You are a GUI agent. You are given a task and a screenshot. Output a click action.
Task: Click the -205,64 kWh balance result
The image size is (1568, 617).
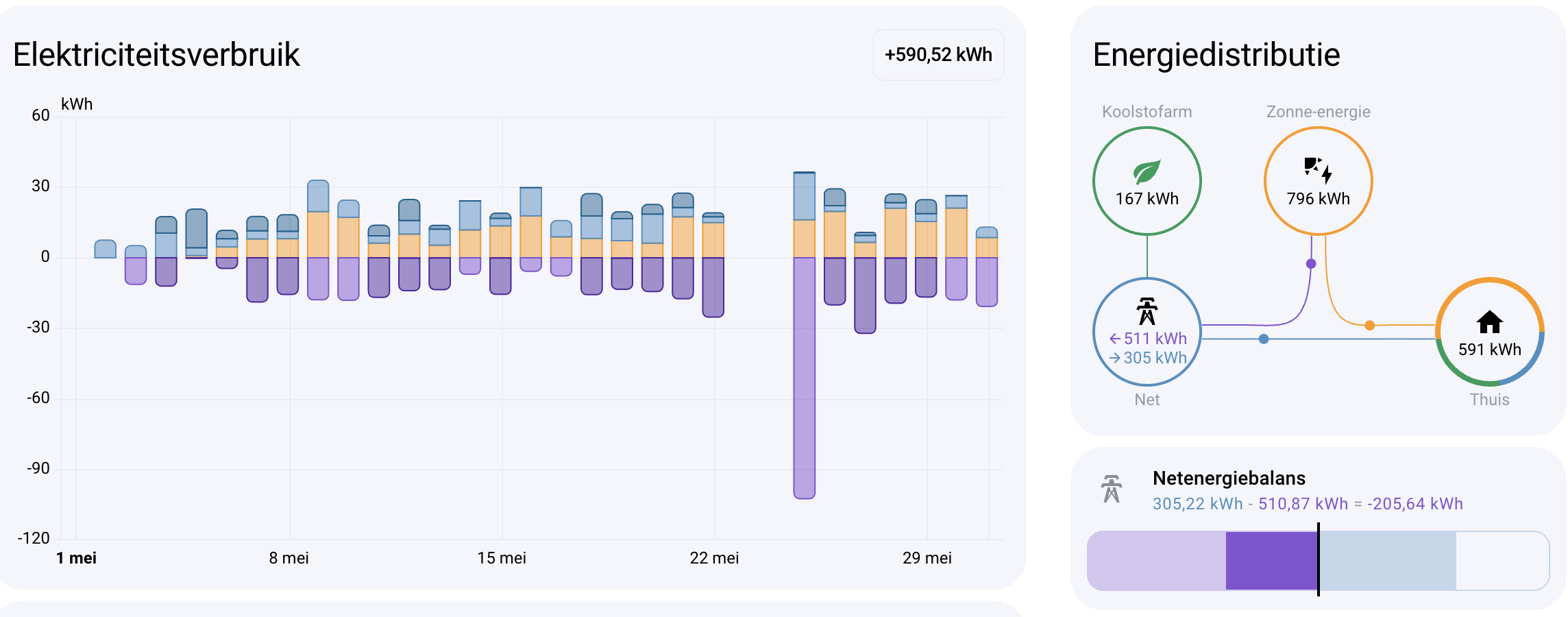[x=1414, y=504]
